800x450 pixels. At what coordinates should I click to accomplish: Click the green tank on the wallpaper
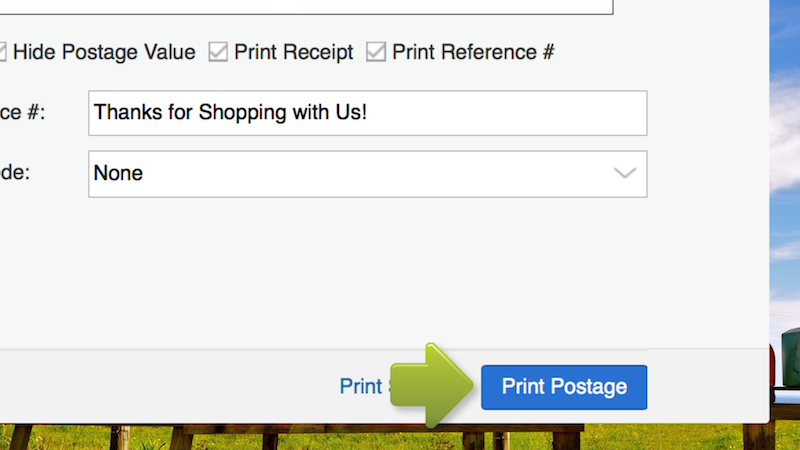click(791, 357)
